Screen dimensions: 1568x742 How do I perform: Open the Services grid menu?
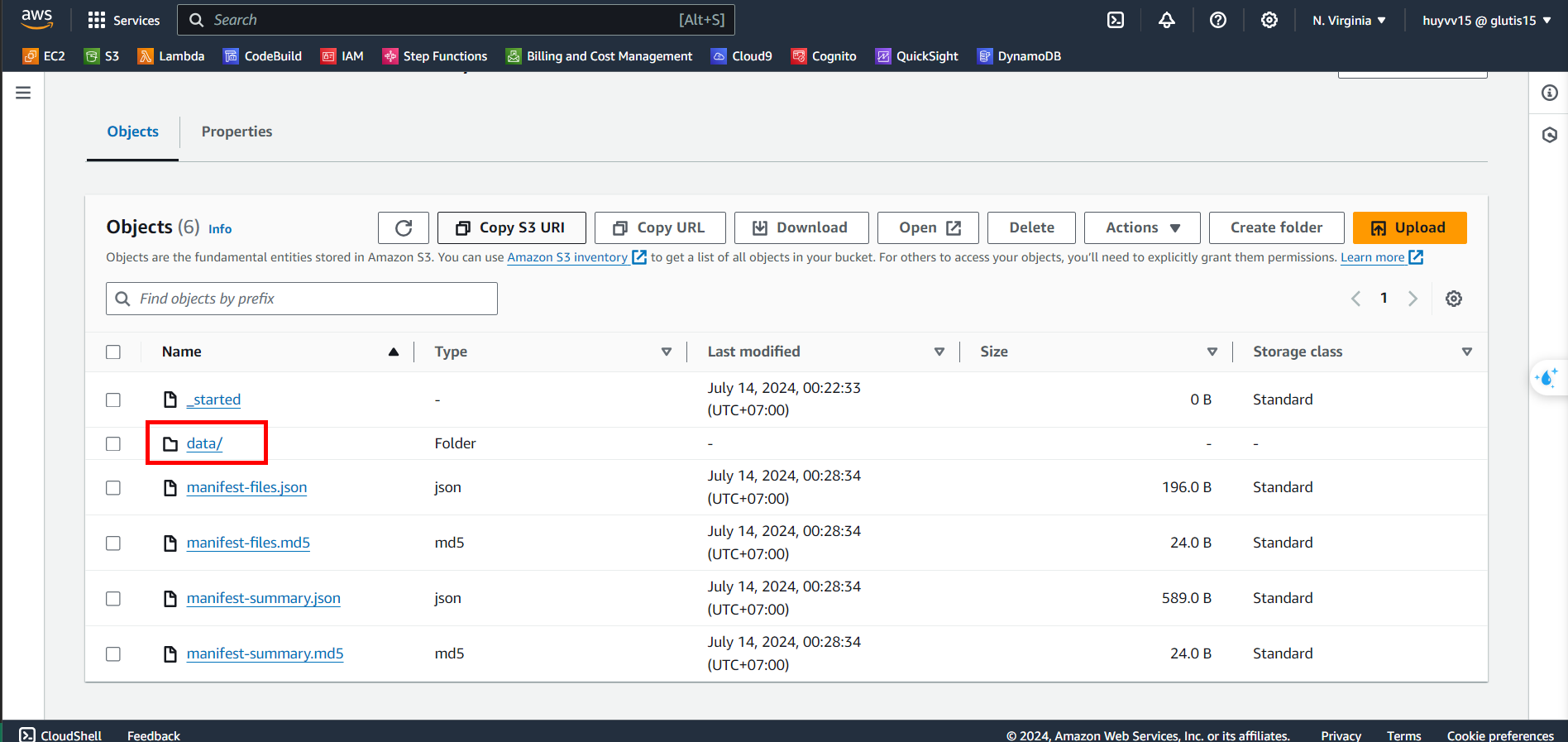[x=124, y=20]
